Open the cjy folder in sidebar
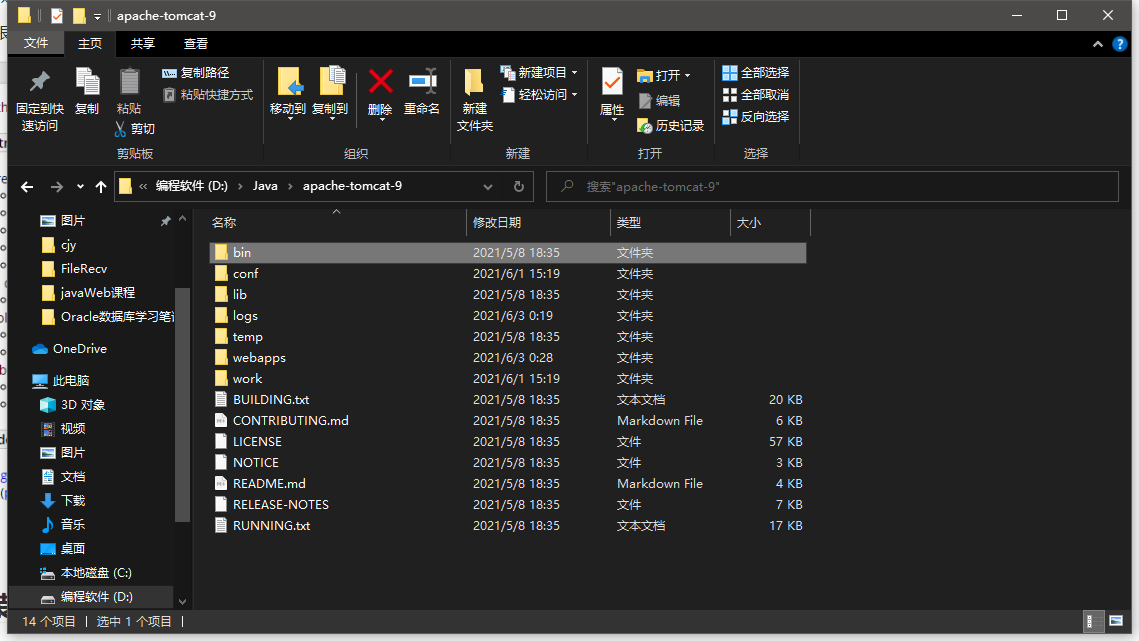Viewport: 1139px width, 641px height. (x=59, y=245)
